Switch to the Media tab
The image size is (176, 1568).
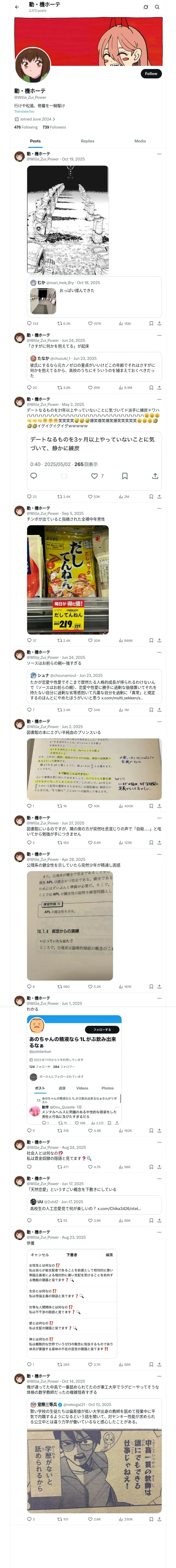[x=140, y=141]
